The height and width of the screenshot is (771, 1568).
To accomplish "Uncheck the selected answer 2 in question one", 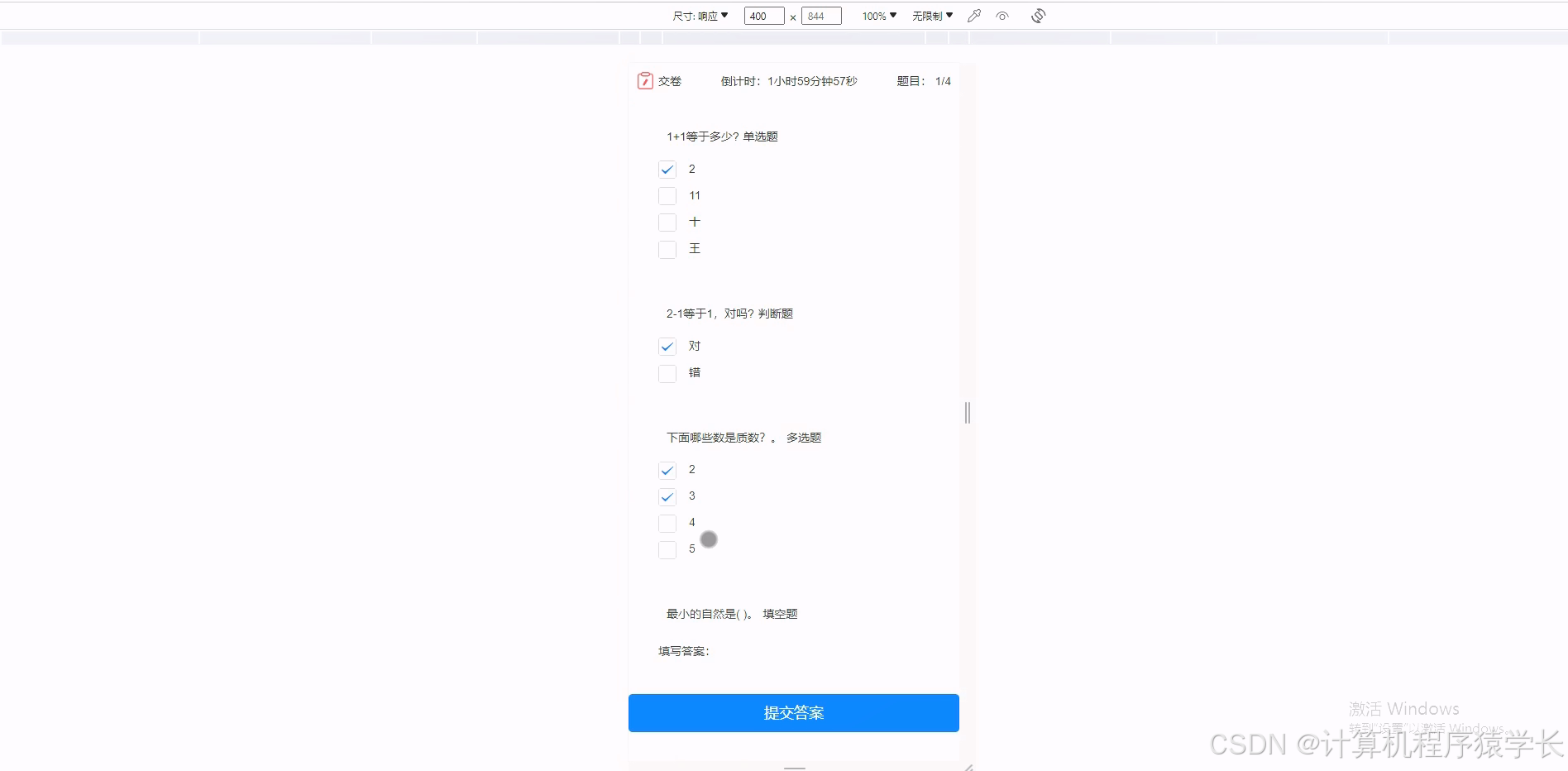I will click(667, 169).
